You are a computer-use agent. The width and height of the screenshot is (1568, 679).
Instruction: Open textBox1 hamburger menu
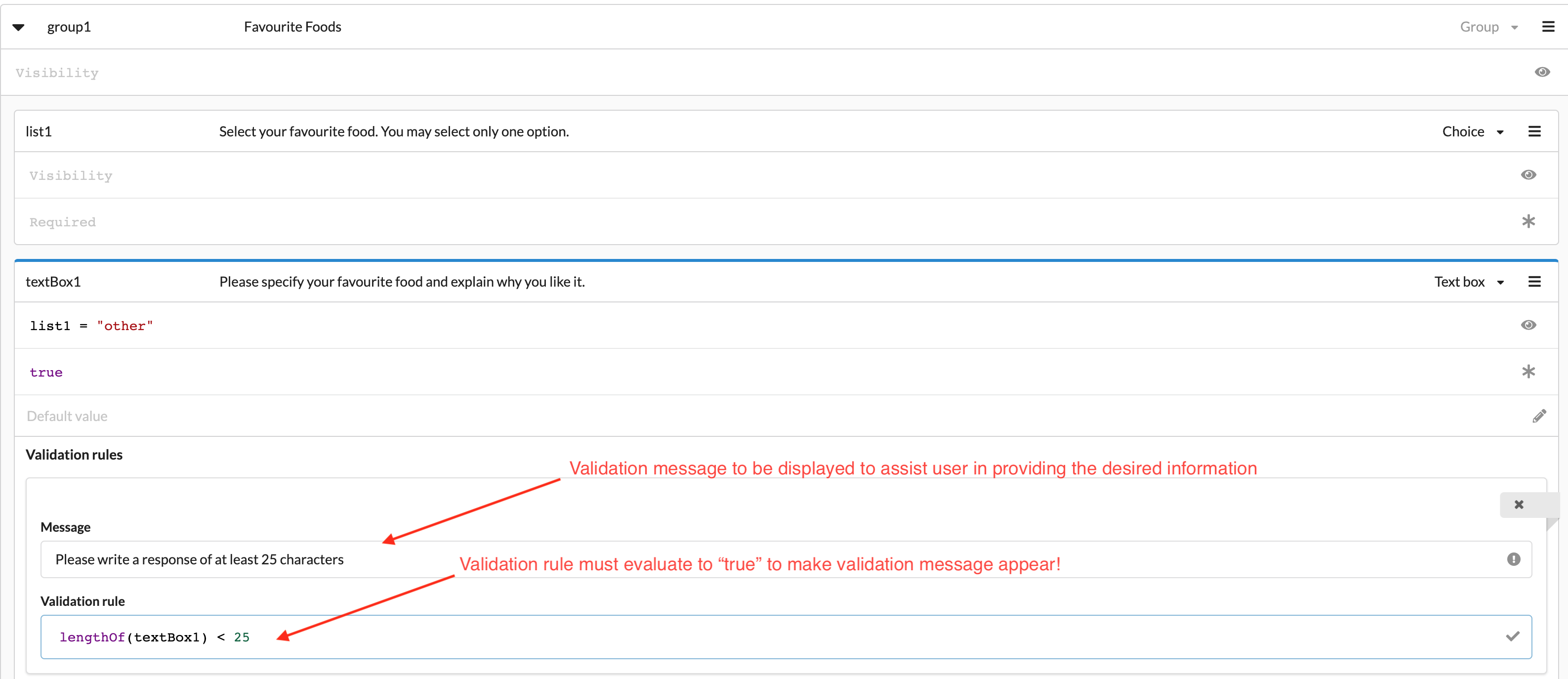pos(1534,282)
